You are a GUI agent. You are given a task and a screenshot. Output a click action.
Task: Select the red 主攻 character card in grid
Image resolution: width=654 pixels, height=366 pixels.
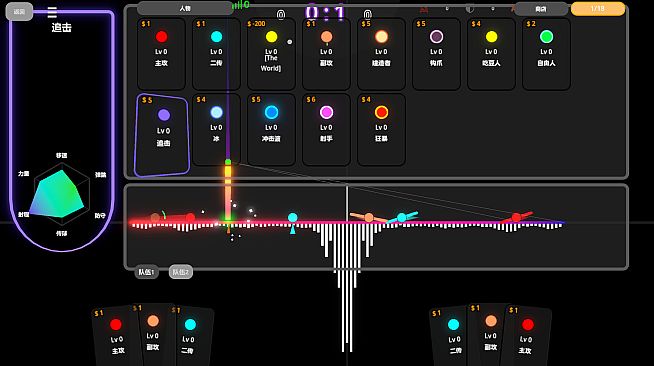(x=161, y=54)
